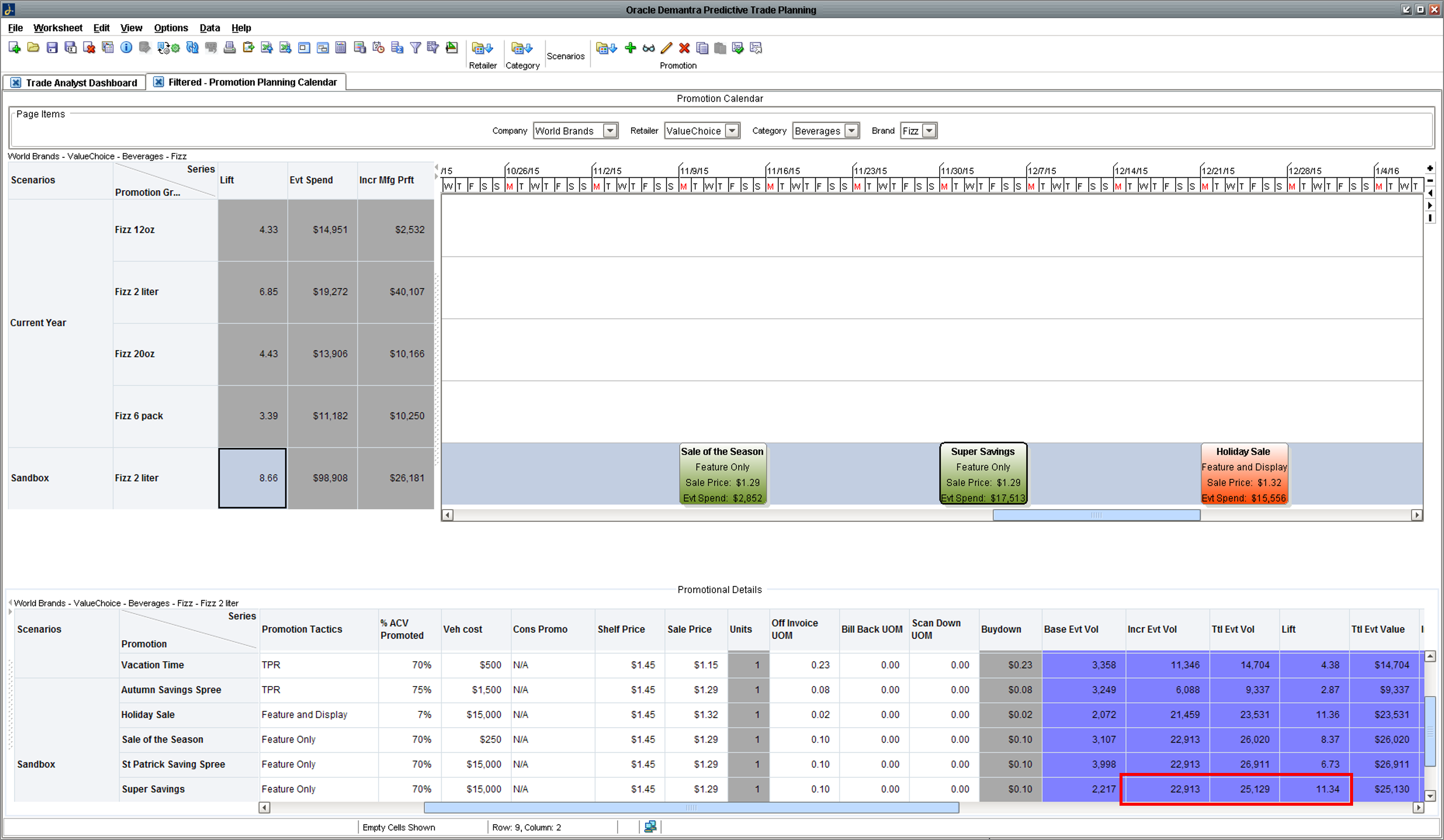The image size is (1444, 840).
Task: Open the Company dropdown showing World Brands
Action: point(610,131)
